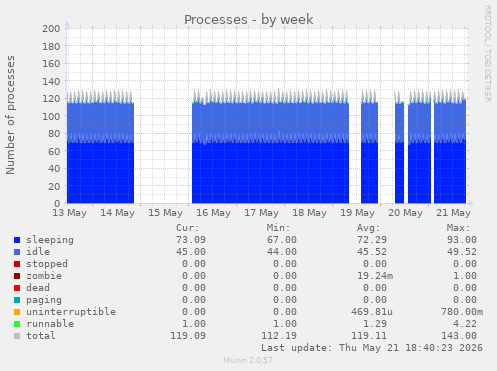497x371 pixels.
Task: Click idle minimum value 44.00
Action: point(282,252)
